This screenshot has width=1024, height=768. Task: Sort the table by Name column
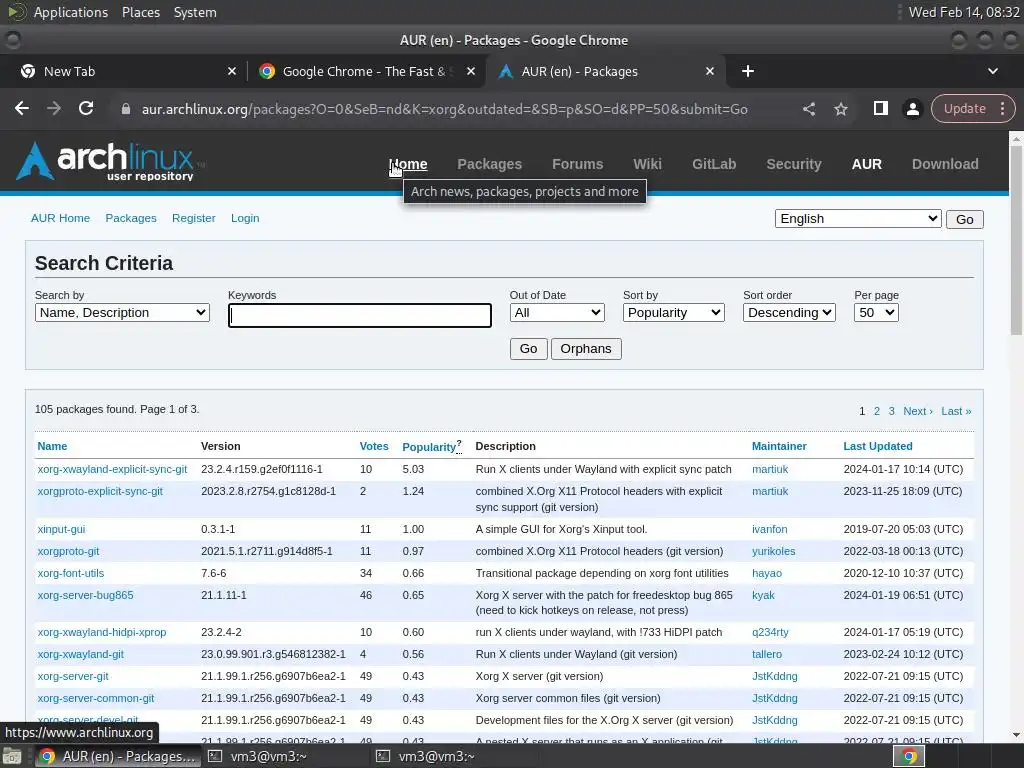[x=52, y=446]
